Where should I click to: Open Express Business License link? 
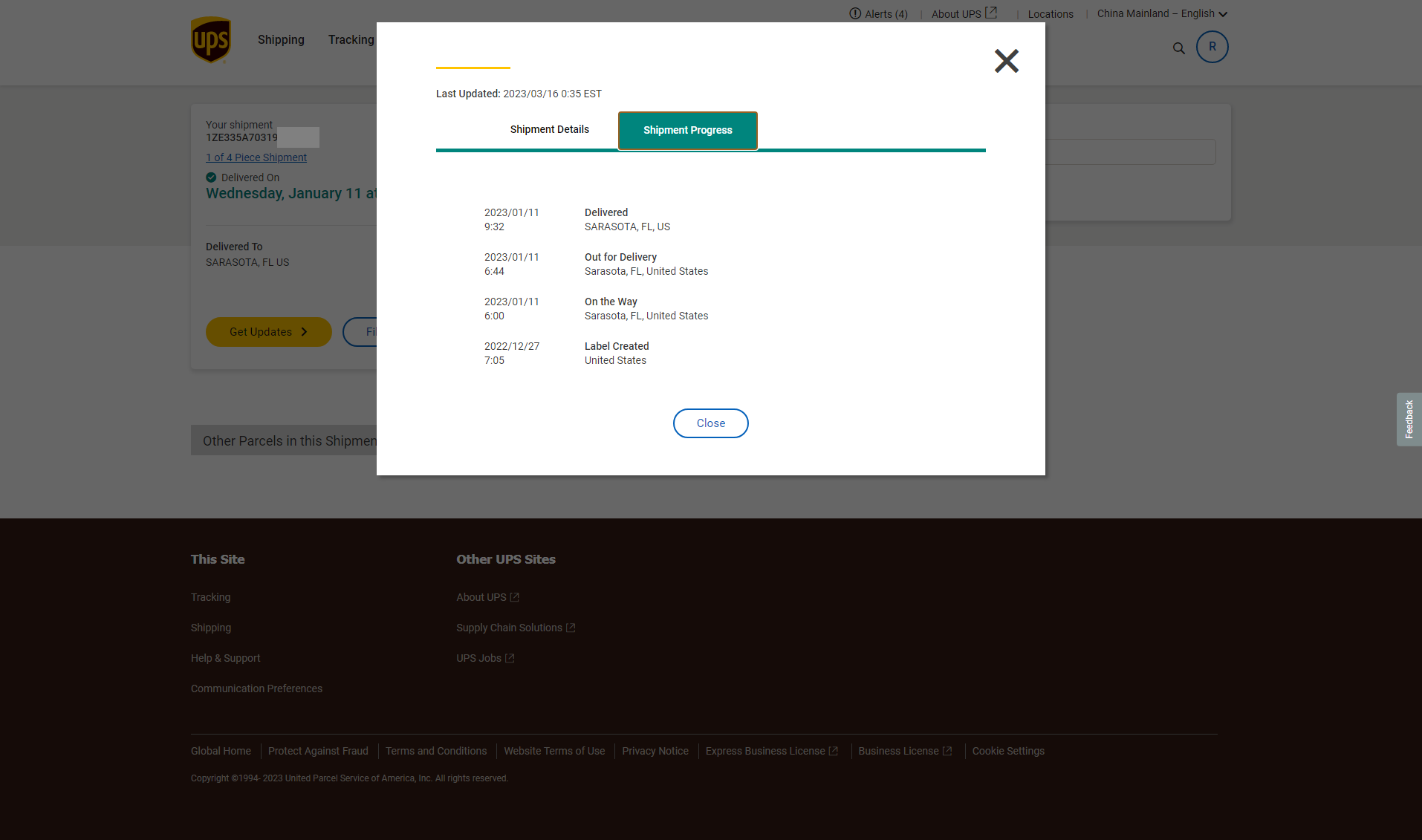[x=771, y=751]
